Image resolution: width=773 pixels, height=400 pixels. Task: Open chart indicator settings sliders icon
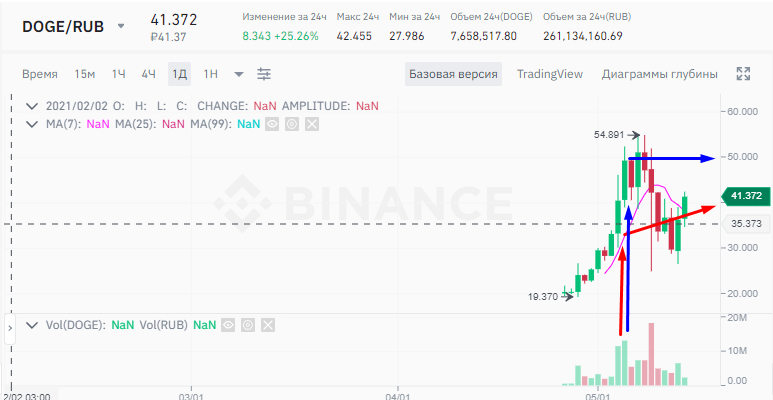tap(264, 74)
